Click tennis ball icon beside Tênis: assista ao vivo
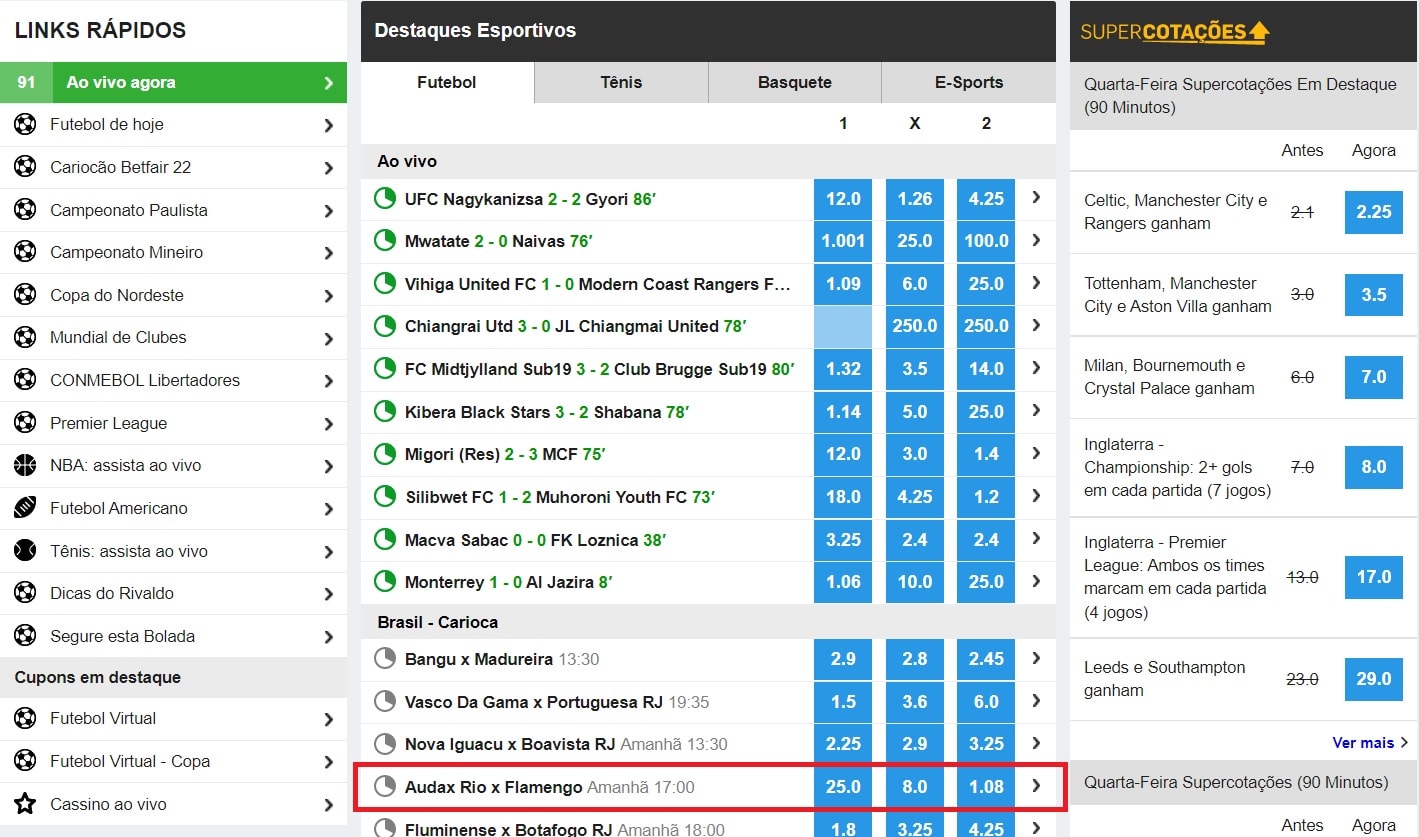 point(25,551)
